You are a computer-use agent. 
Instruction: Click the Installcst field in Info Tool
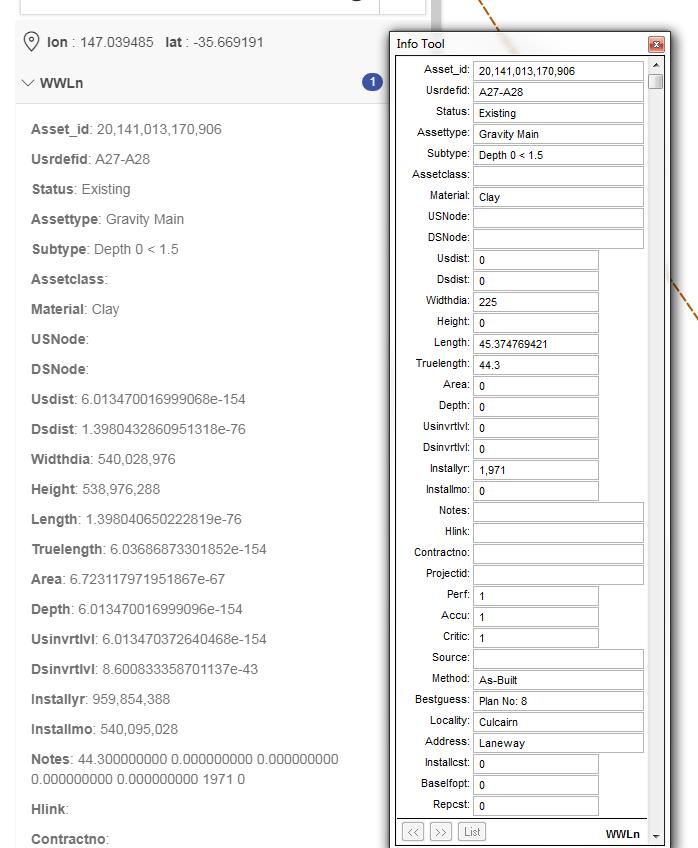pyautogui.click(x=536, y=764)
